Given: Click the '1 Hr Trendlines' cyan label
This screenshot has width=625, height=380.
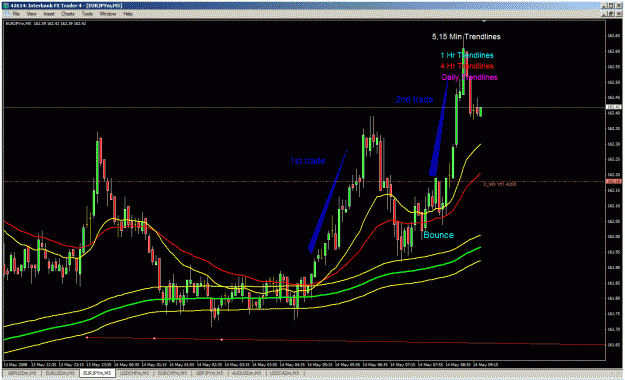Looking at the screenshot, I should 467,55.
